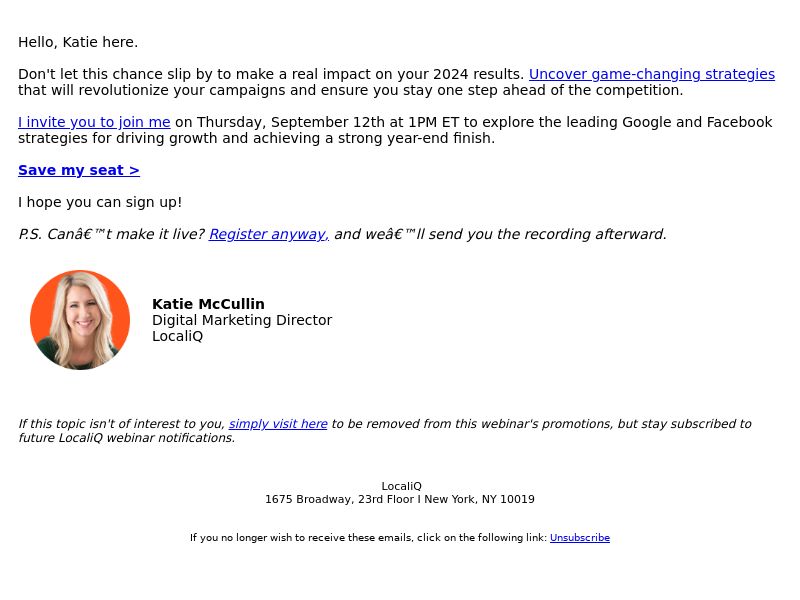Click the centered 'LocaliQ' footer heading
Screen dimensions: 800x600
coord(401,486)
